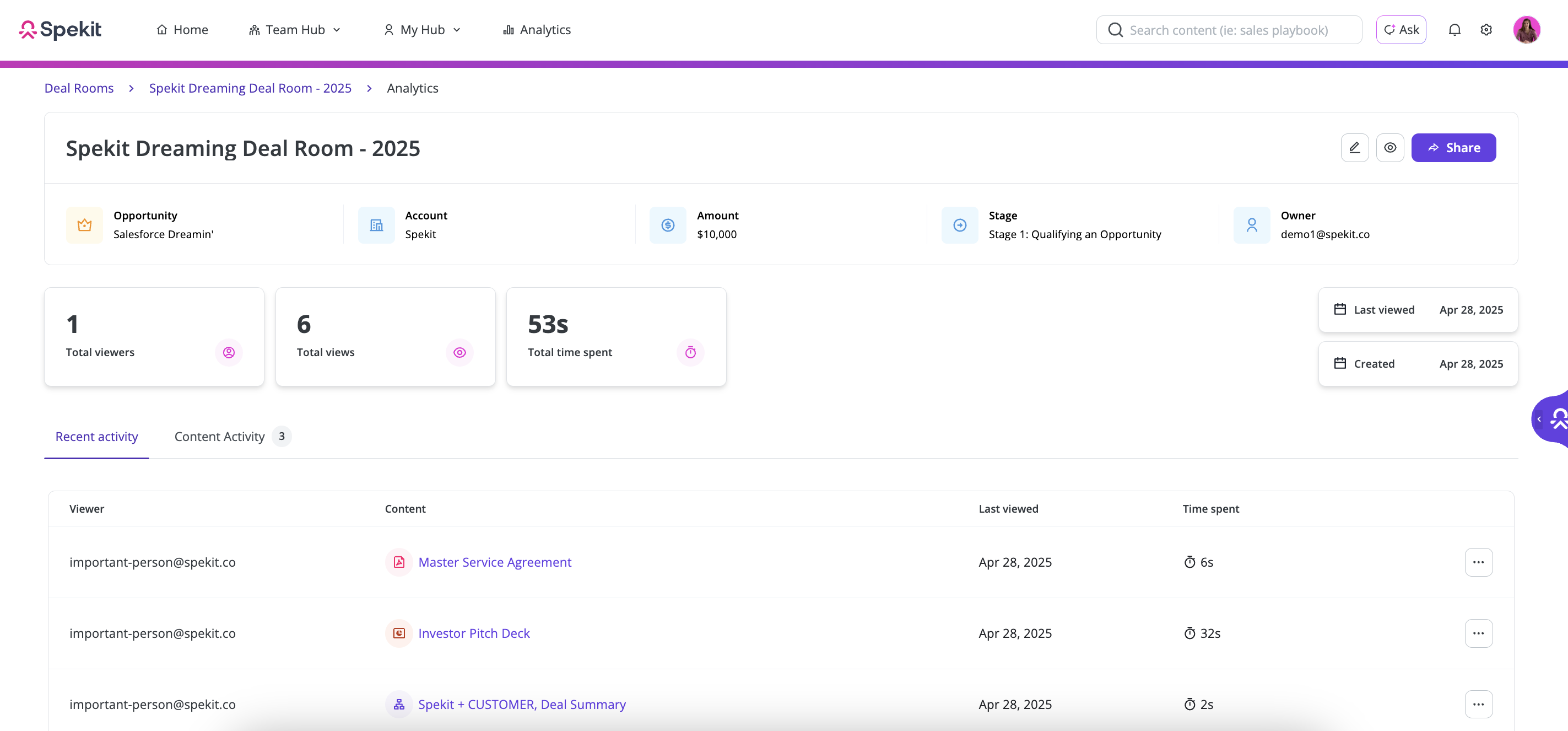Image resolution: width=1568 pixels, height=731 pixels.
Task: Open Spekit + CUSTOMER, Deal Summary link
Action: 522,704
